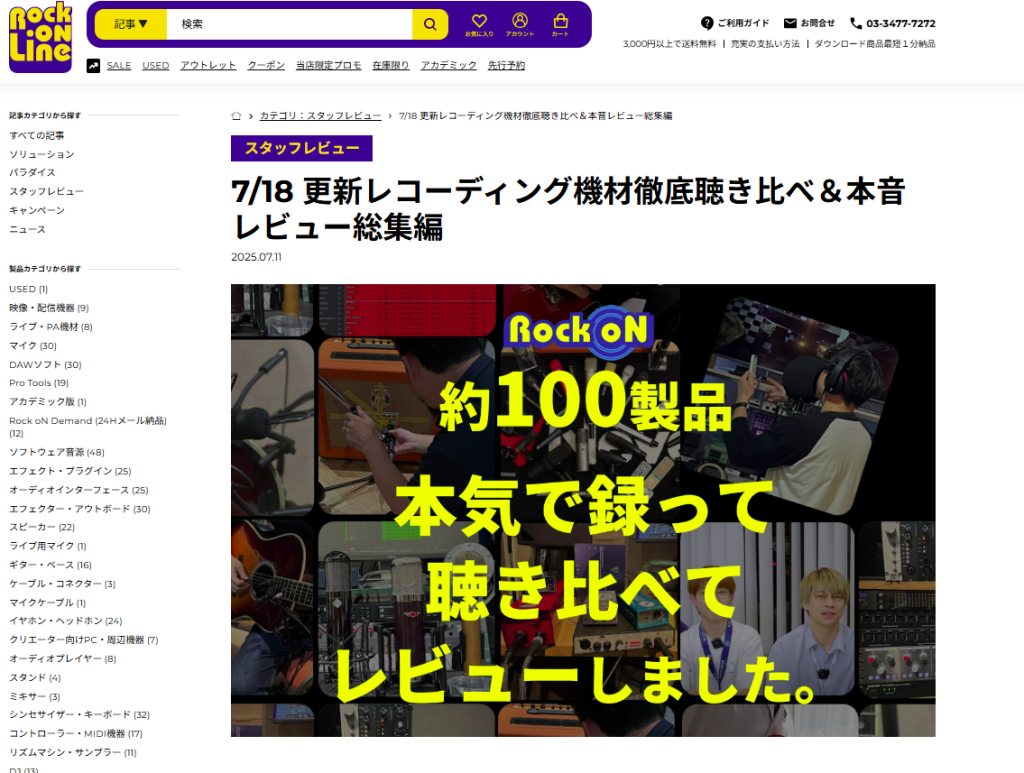This screenshot has width=1024, height=773.
Task: Open ライブ・PA機材 (8) category
Action: click(x=51, y=326)
